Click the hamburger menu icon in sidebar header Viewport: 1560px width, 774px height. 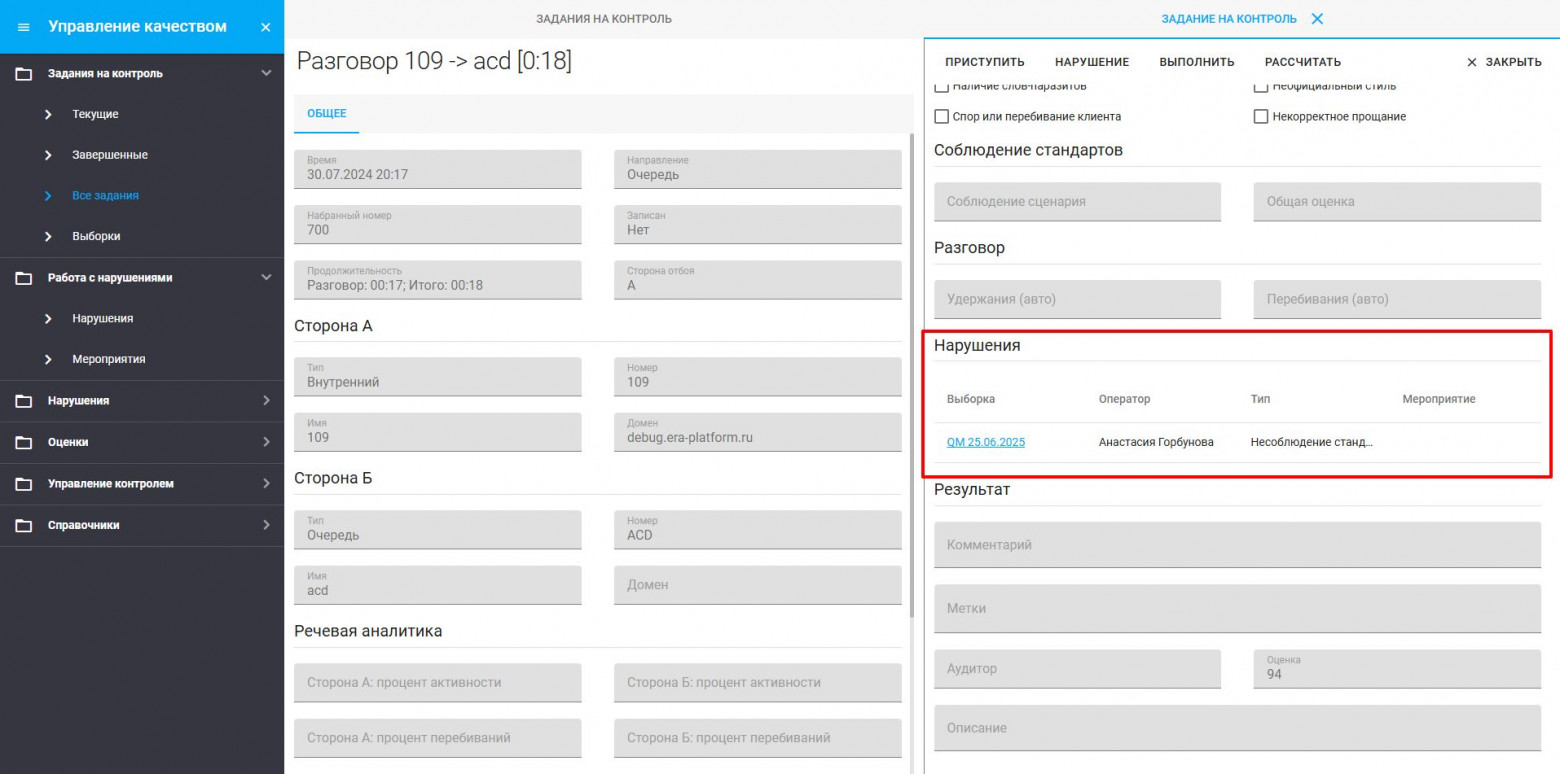click(x=24, y=27)
